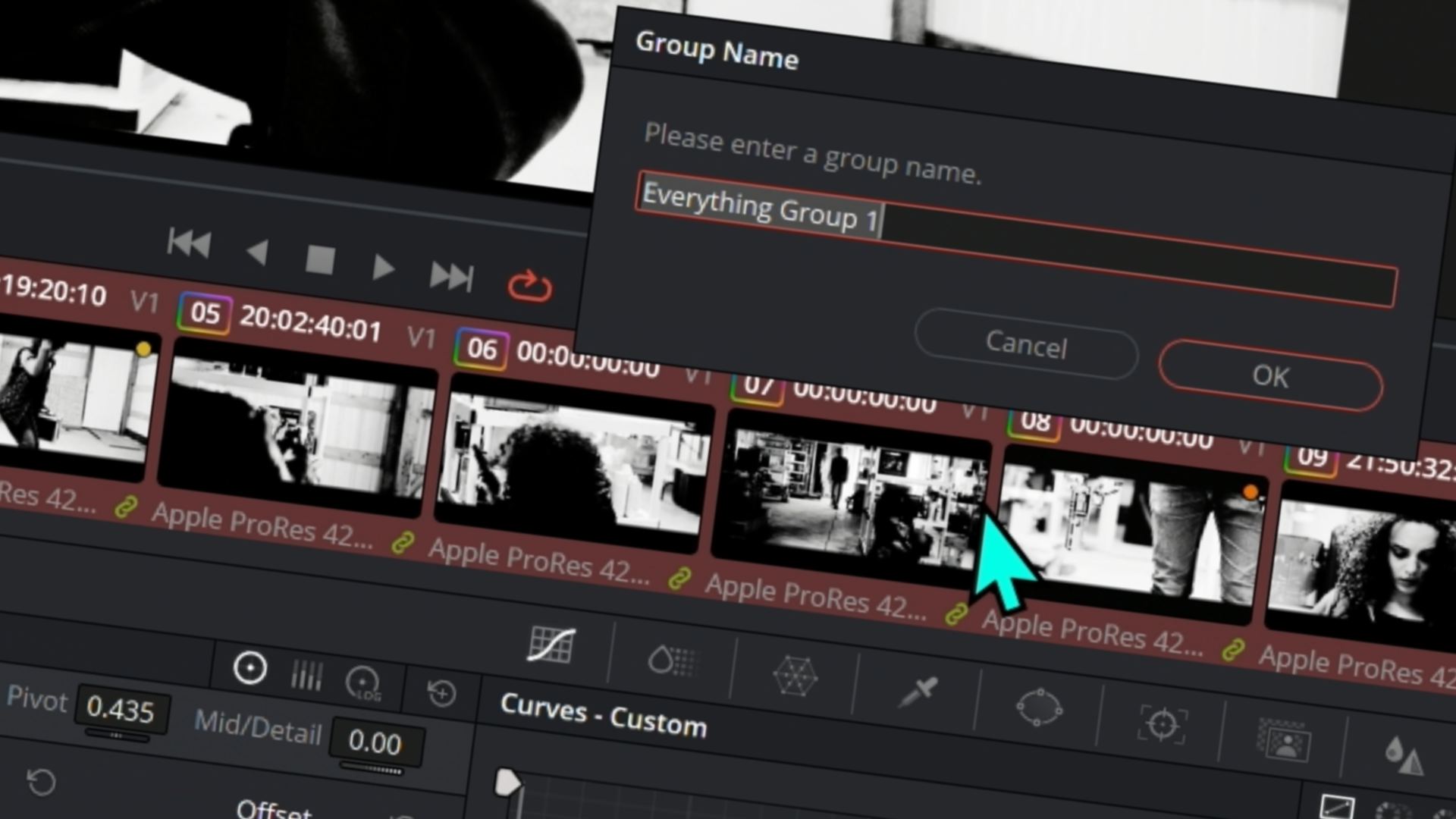This screenshot has width=1456, height=819.
Task: Open the Power Window palette
Action: [x=1039, y=708]
